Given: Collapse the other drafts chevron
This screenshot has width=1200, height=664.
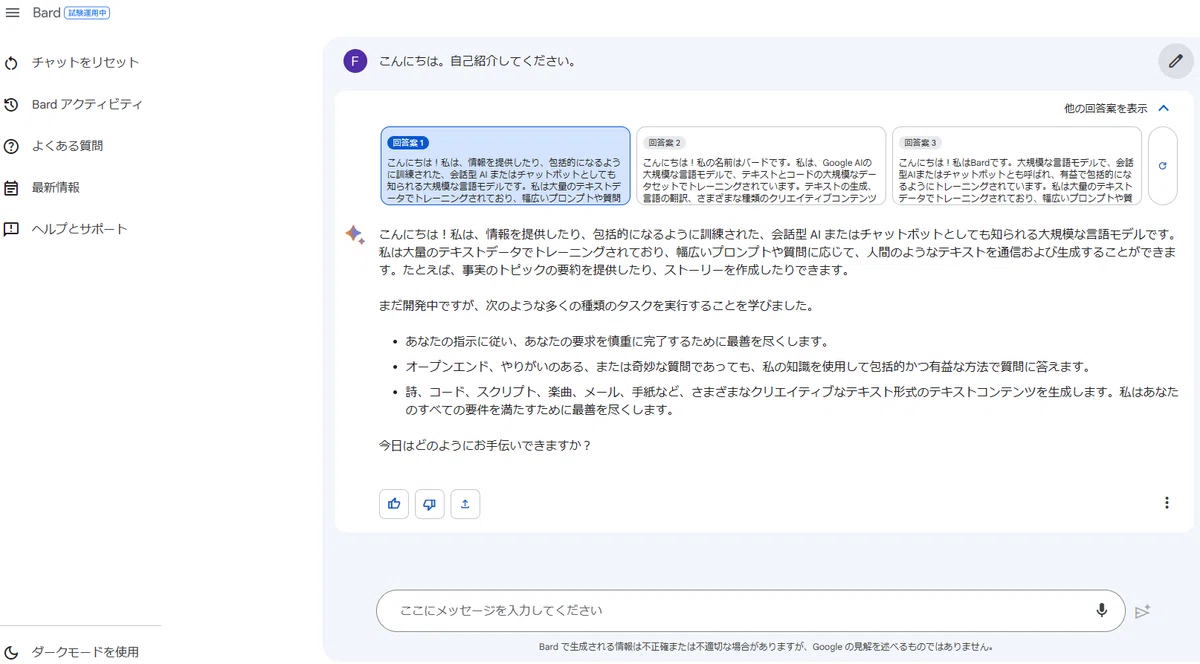Looking at the screenshot, I should pos(1163,108).
